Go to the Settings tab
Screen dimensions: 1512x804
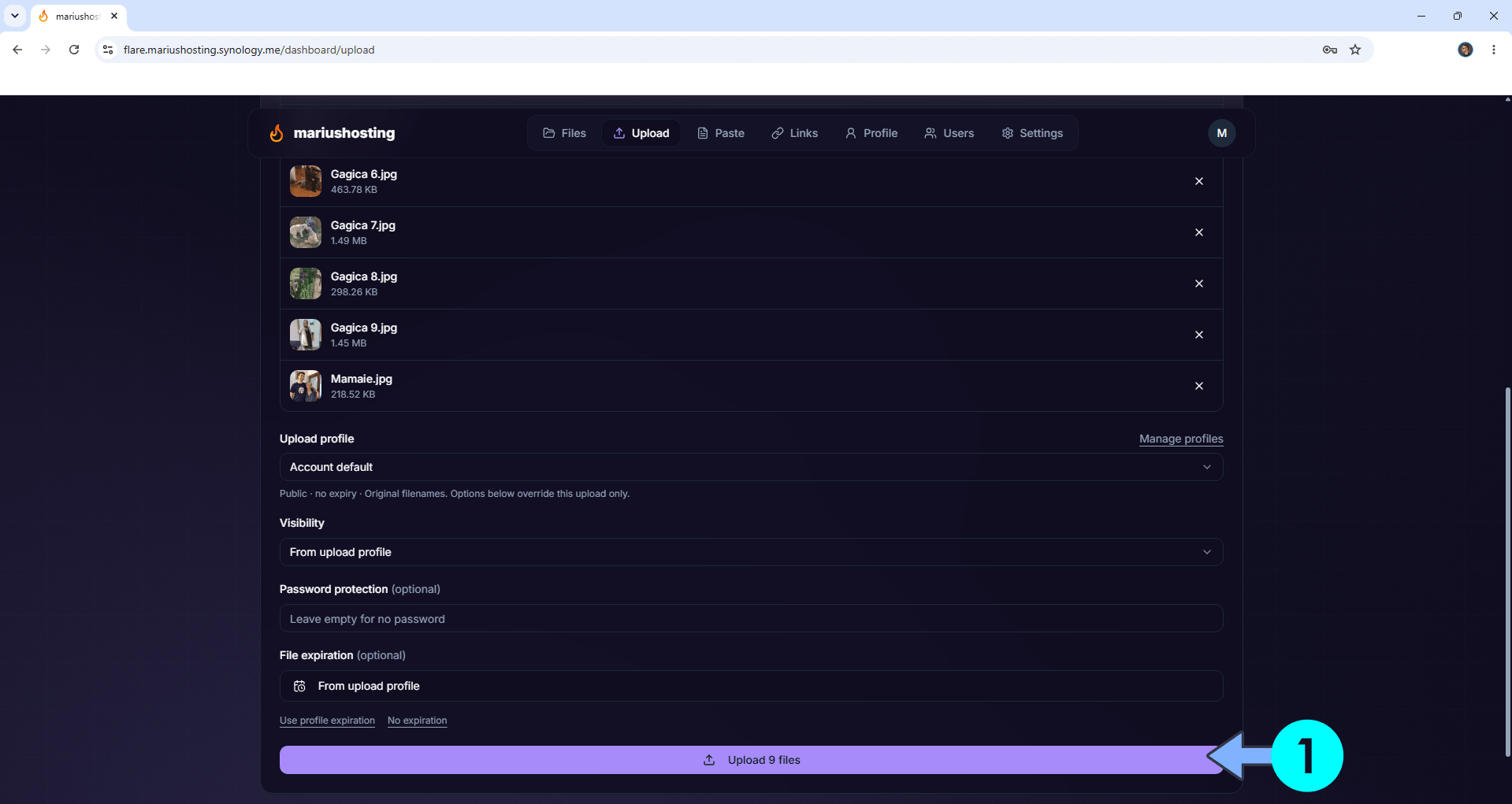[1032, 133]
